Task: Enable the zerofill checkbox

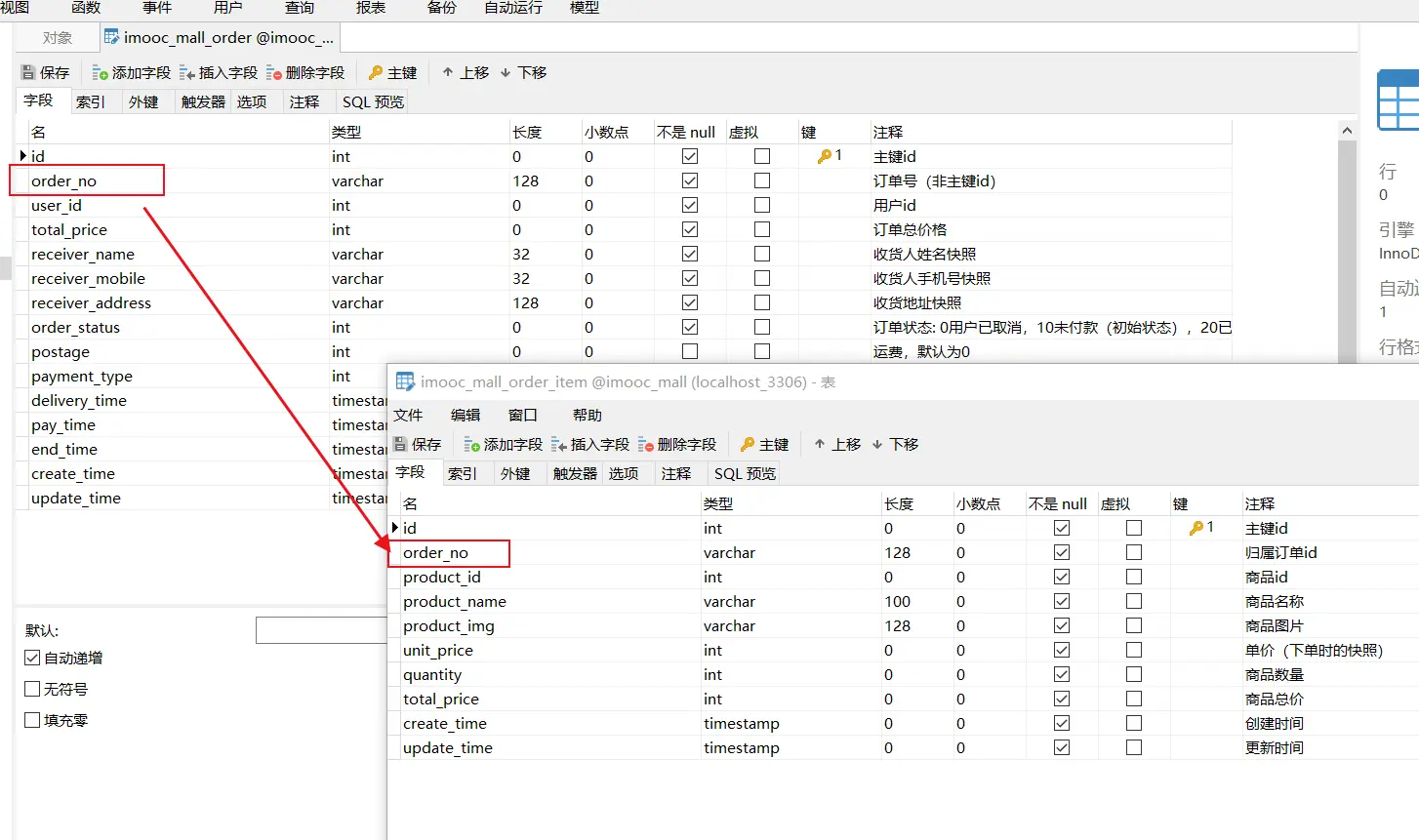Action: [32, 721]
